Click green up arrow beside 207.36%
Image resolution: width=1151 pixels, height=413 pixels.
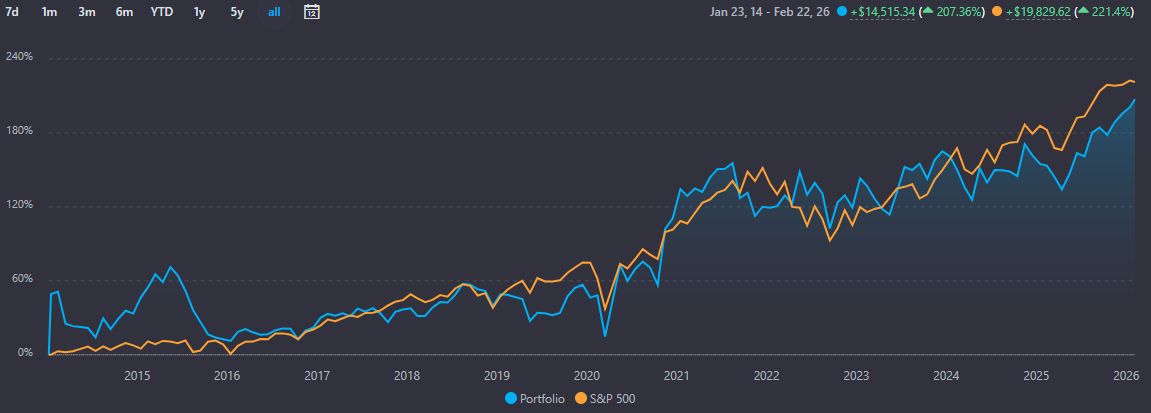931,12
